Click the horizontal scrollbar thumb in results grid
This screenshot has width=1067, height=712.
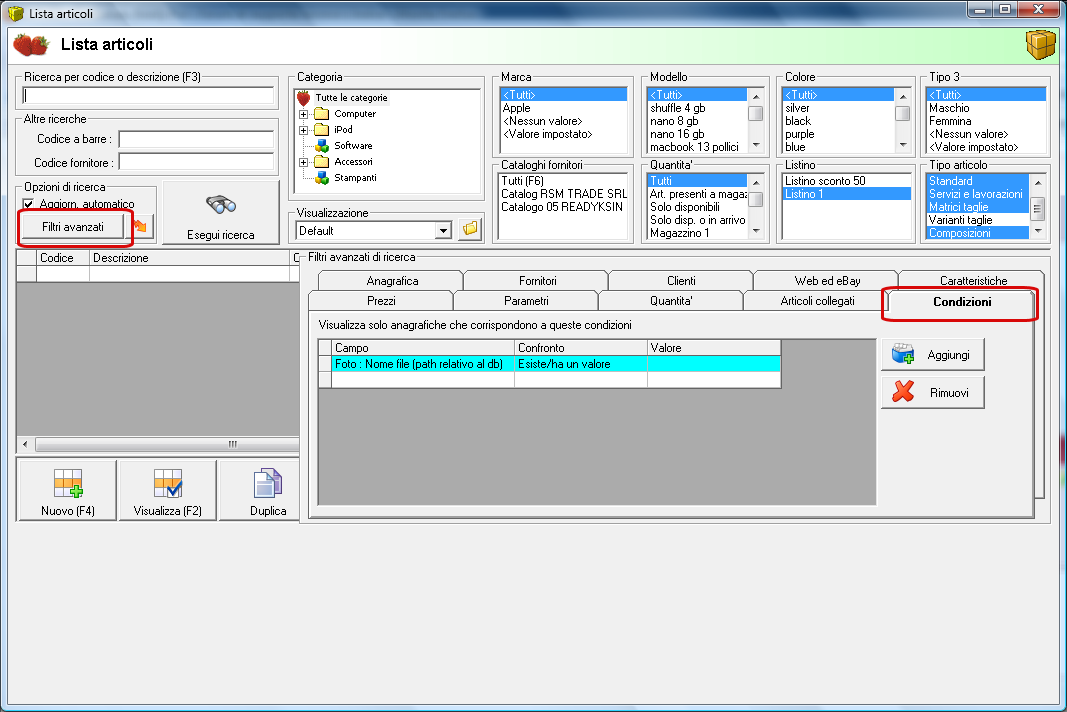[x=167, y=444]
